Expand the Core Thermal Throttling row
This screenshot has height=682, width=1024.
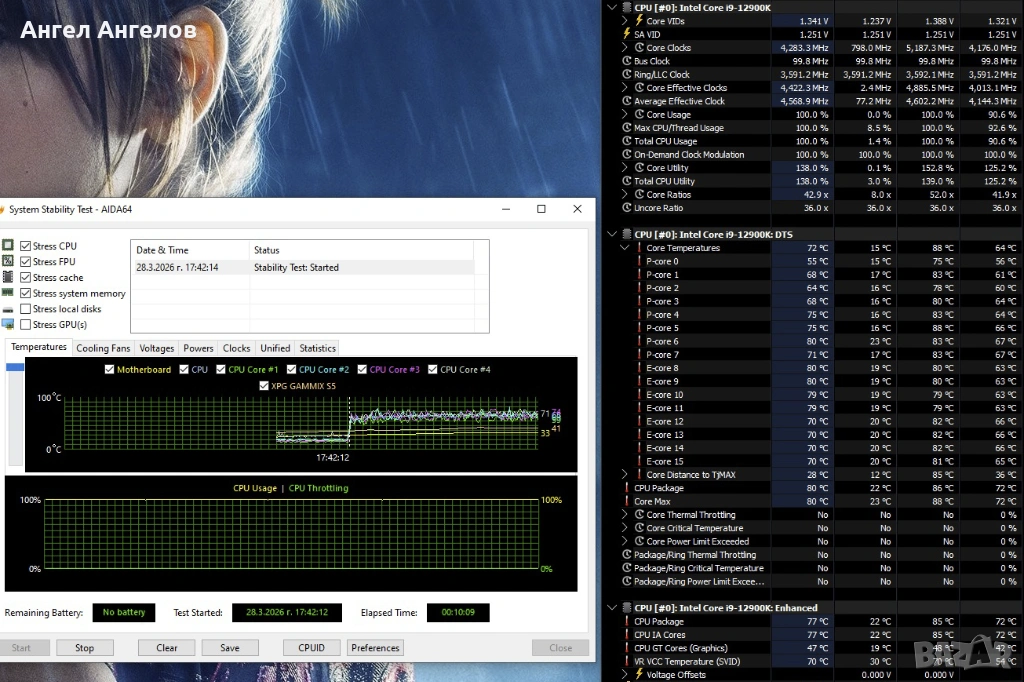click(x=625, y=515)
